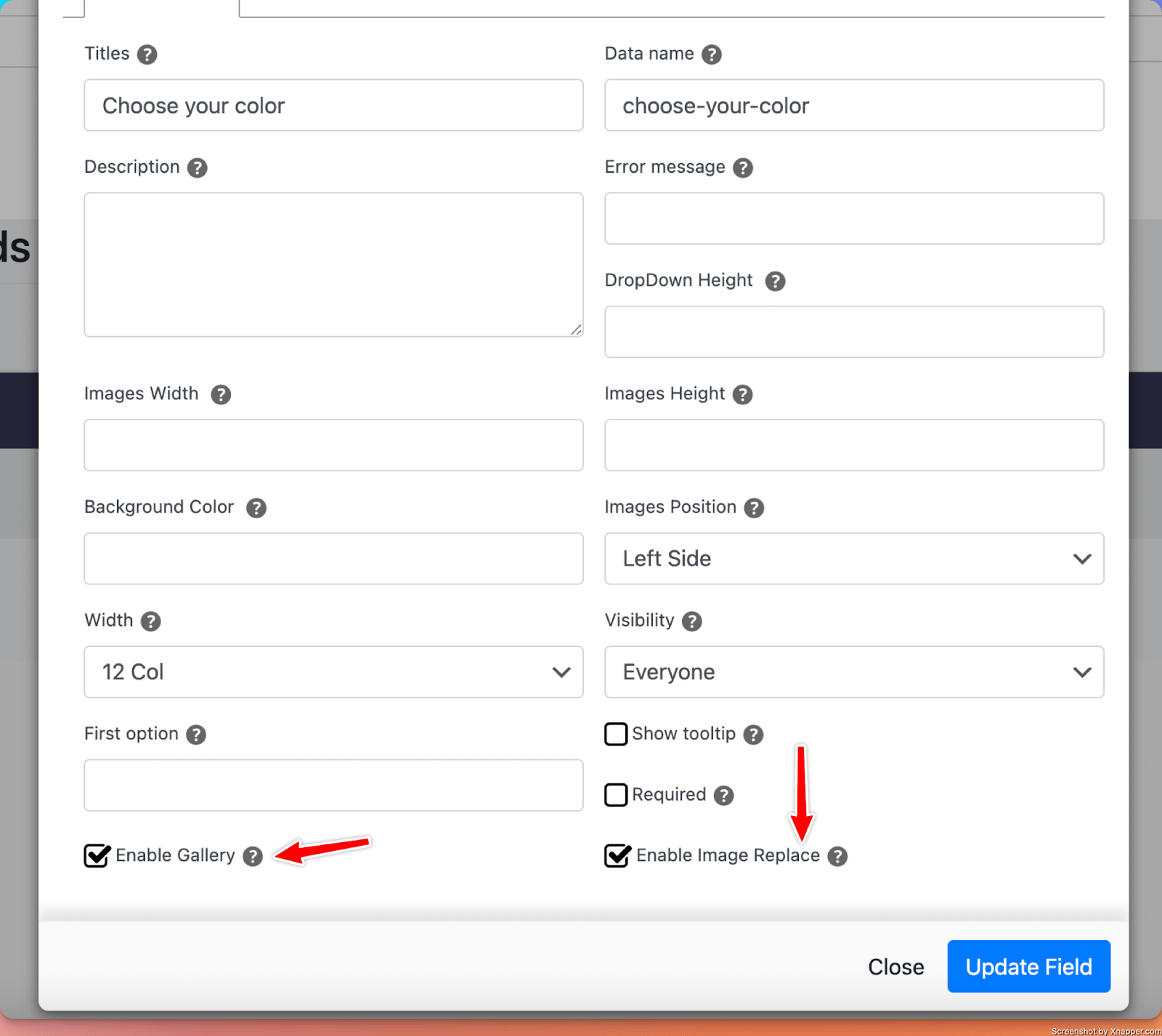The image size is (1162, 1036).
Task: Disable the Enable Image Replace checkbox
Action: click(x=617, y=856)
